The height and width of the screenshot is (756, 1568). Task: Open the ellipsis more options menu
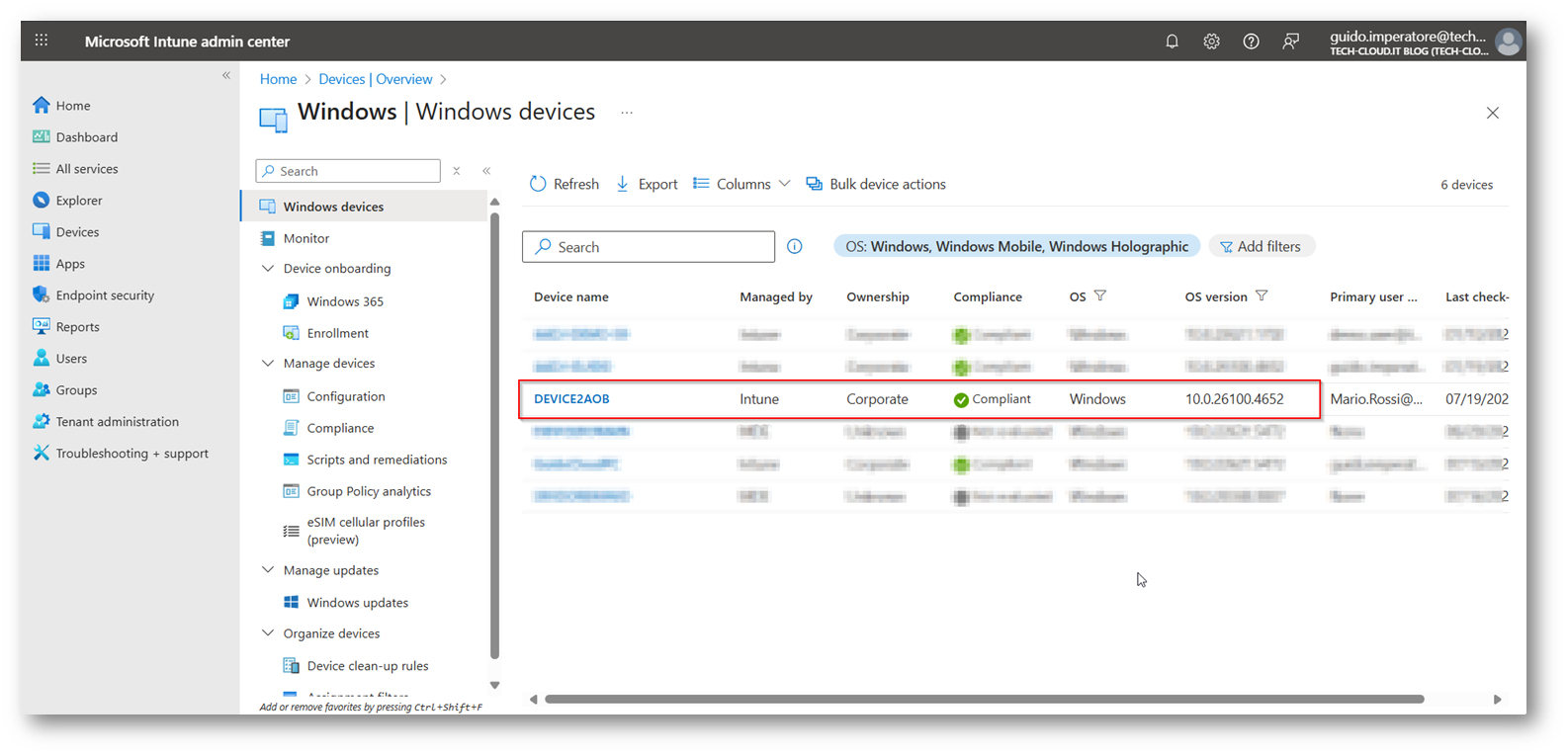(627, 113)
